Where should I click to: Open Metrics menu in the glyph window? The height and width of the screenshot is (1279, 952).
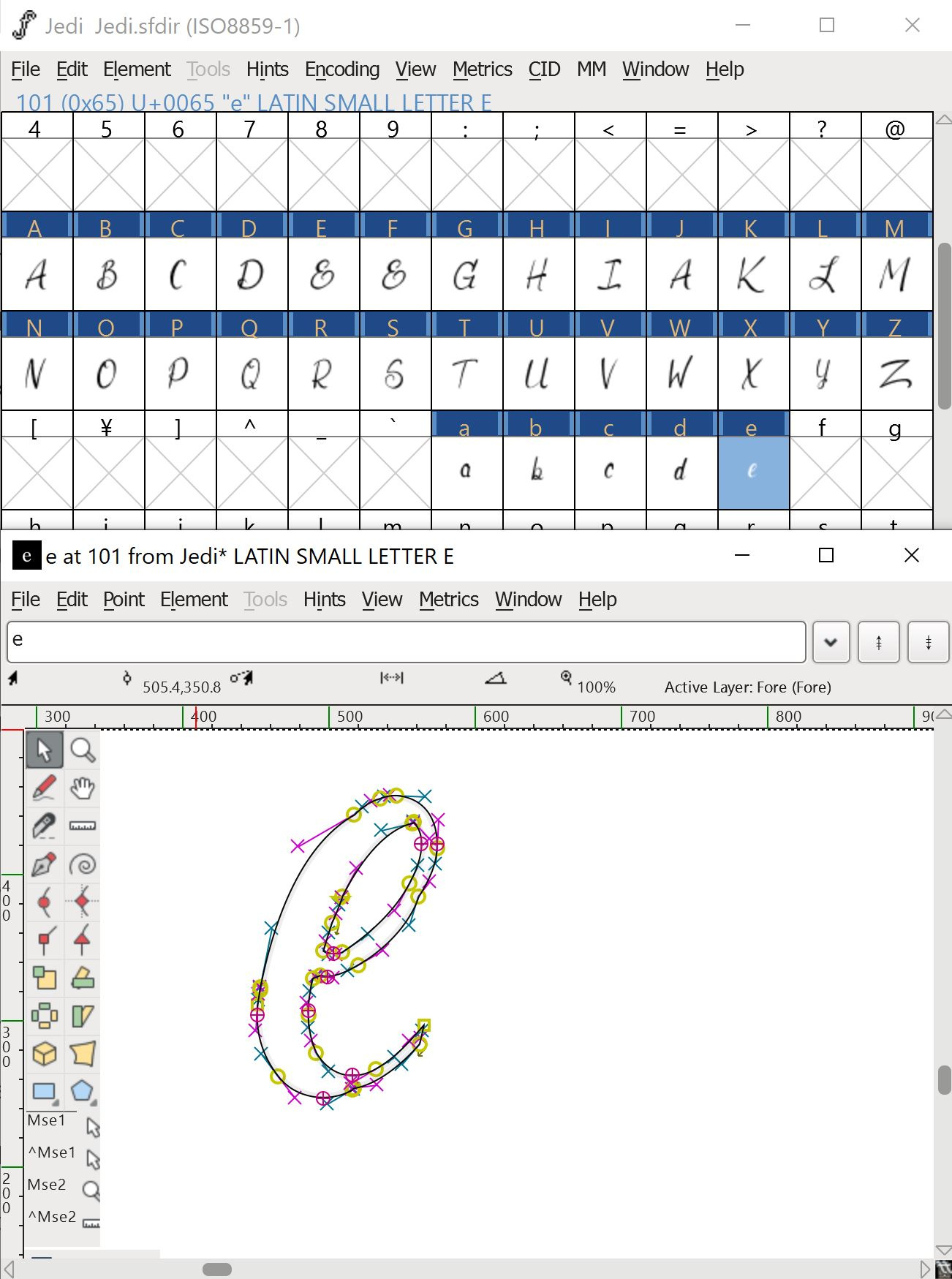pyautogui.click(x=449, y=600)
